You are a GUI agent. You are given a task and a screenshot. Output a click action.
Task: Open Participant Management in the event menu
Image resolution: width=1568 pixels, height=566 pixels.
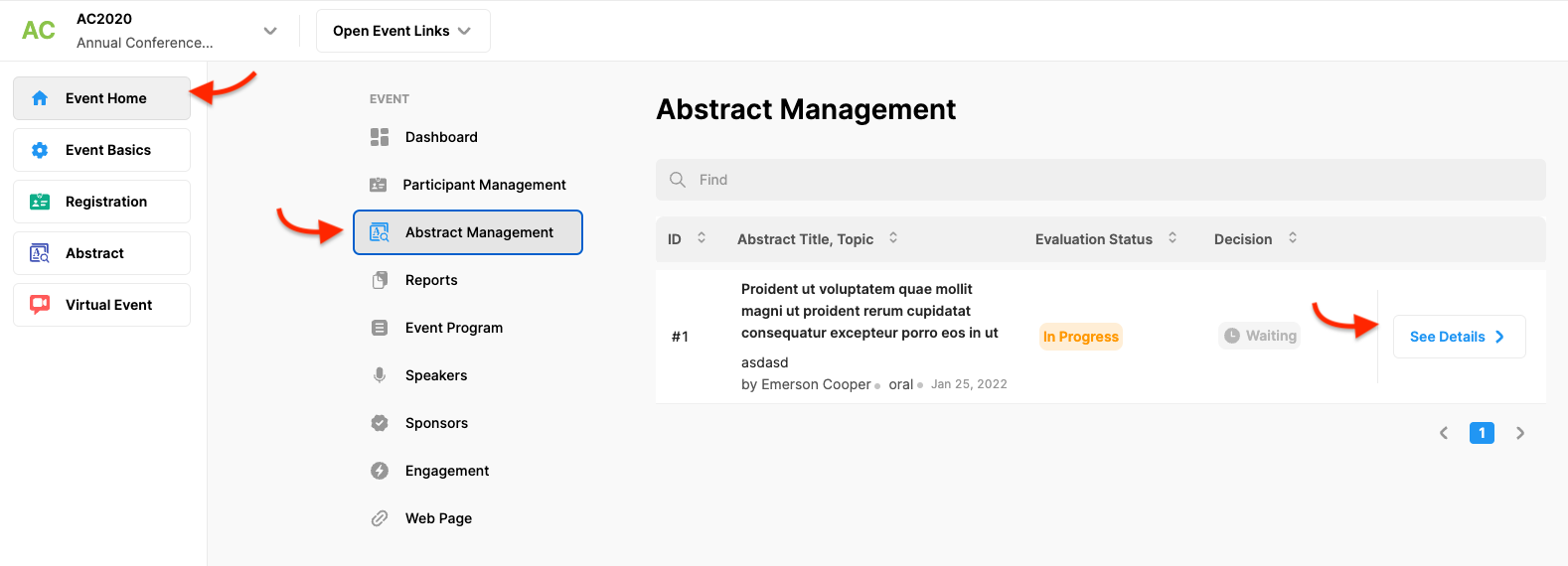[x=484, y=185]
